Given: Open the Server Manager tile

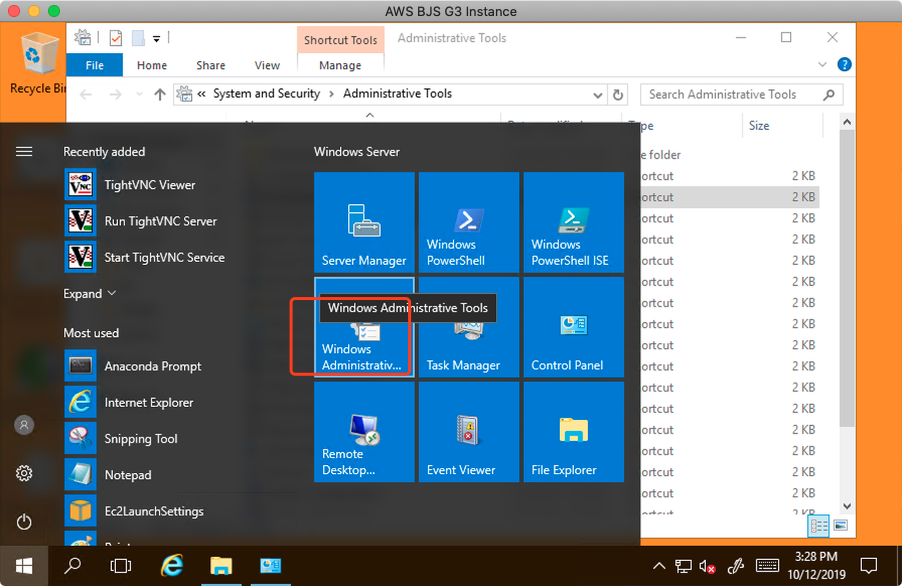Looking at the screenshot, I should click(x=364, y=222).
